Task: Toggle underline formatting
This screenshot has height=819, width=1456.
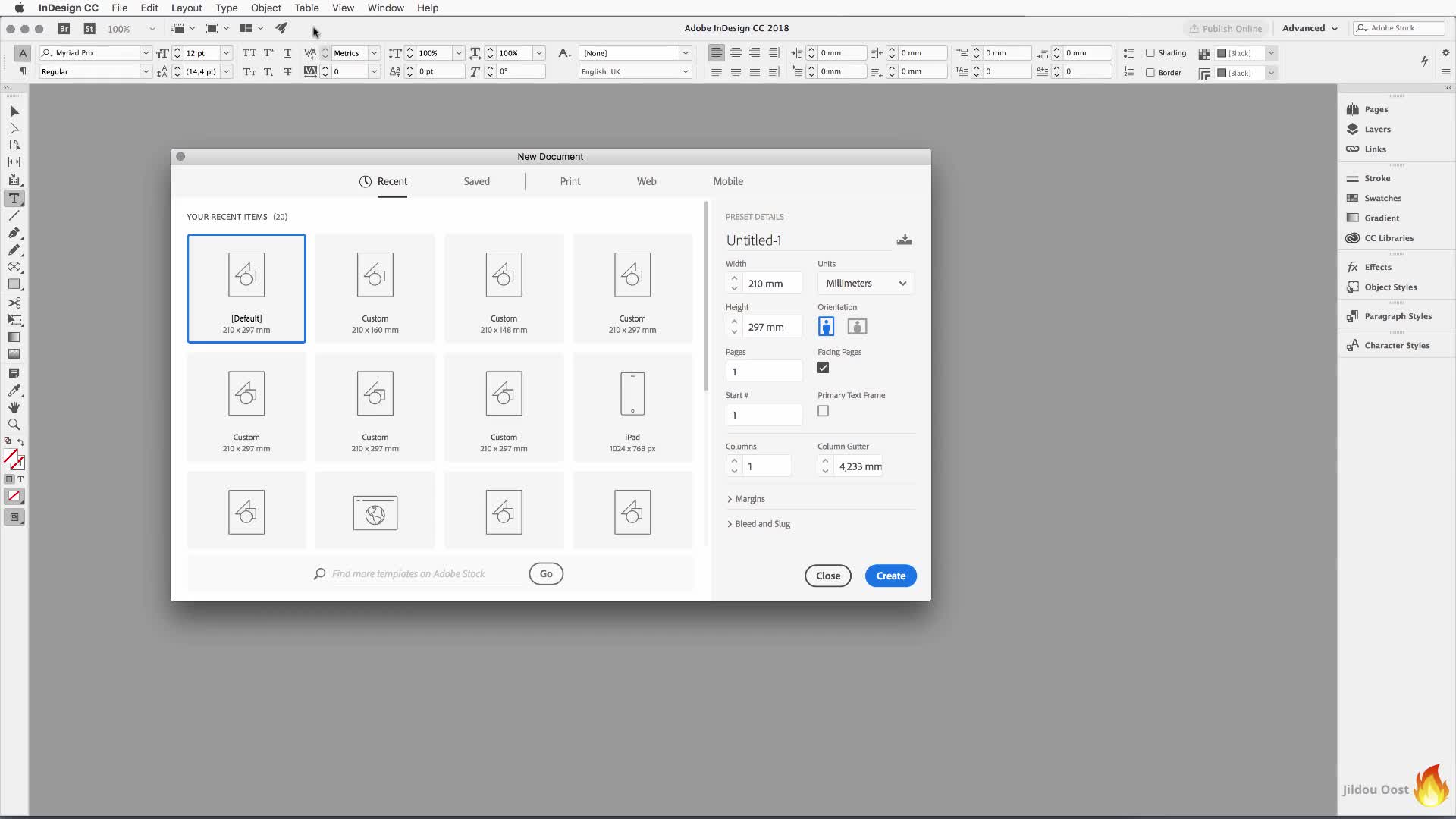Action: tap(287, 53)
